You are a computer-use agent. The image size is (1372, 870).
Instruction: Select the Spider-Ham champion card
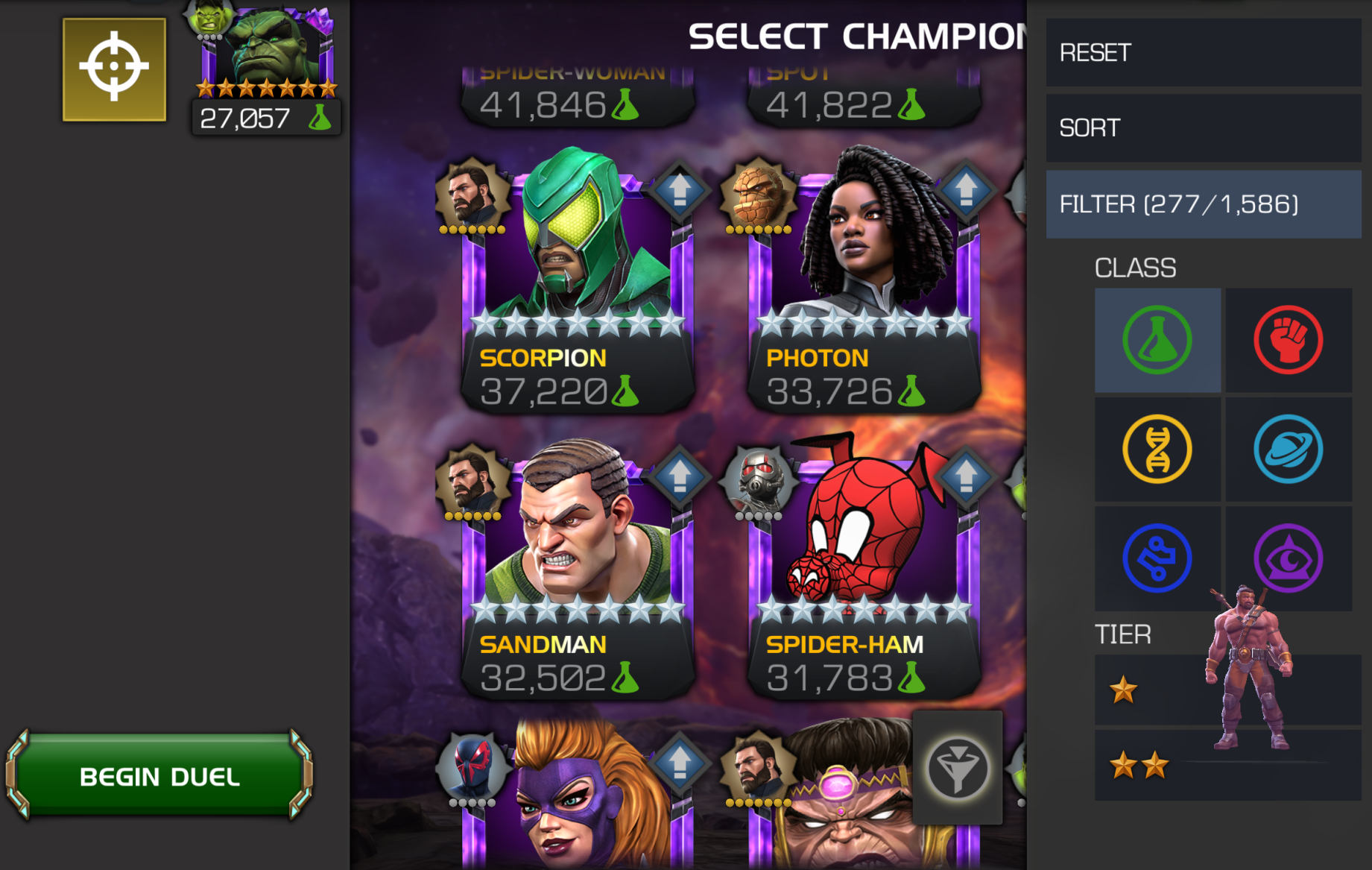point(864,570)
